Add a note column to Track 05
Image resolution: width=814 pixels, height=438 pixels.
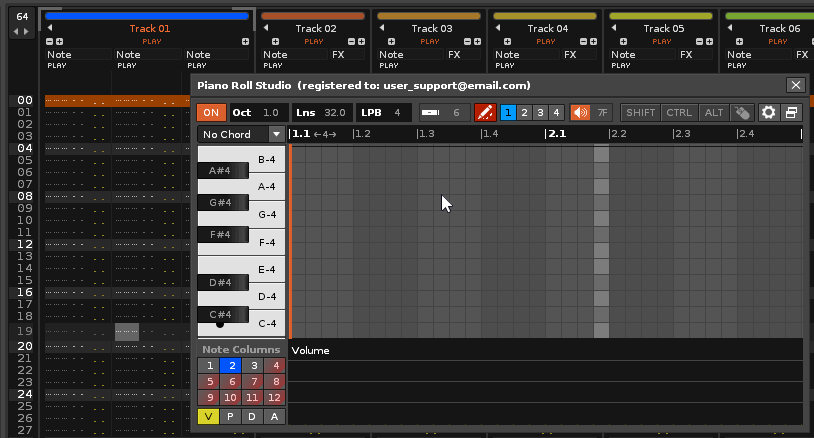pos(623,42)
